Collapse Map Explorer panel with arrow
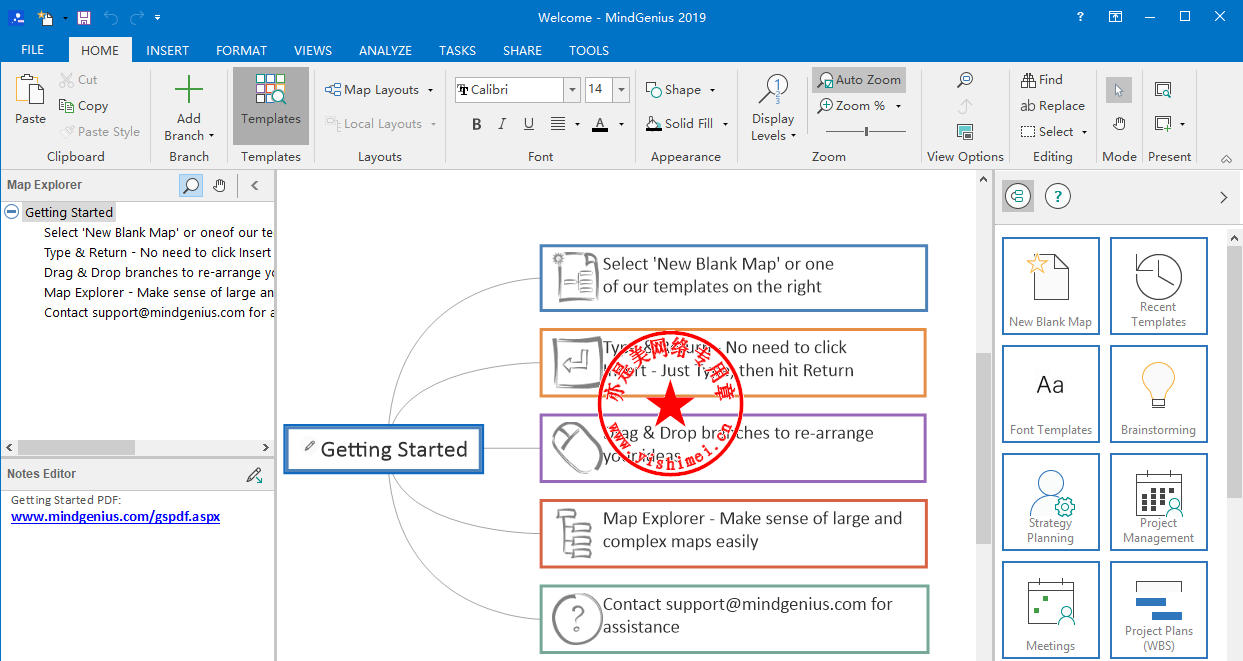 pos(254,185)
